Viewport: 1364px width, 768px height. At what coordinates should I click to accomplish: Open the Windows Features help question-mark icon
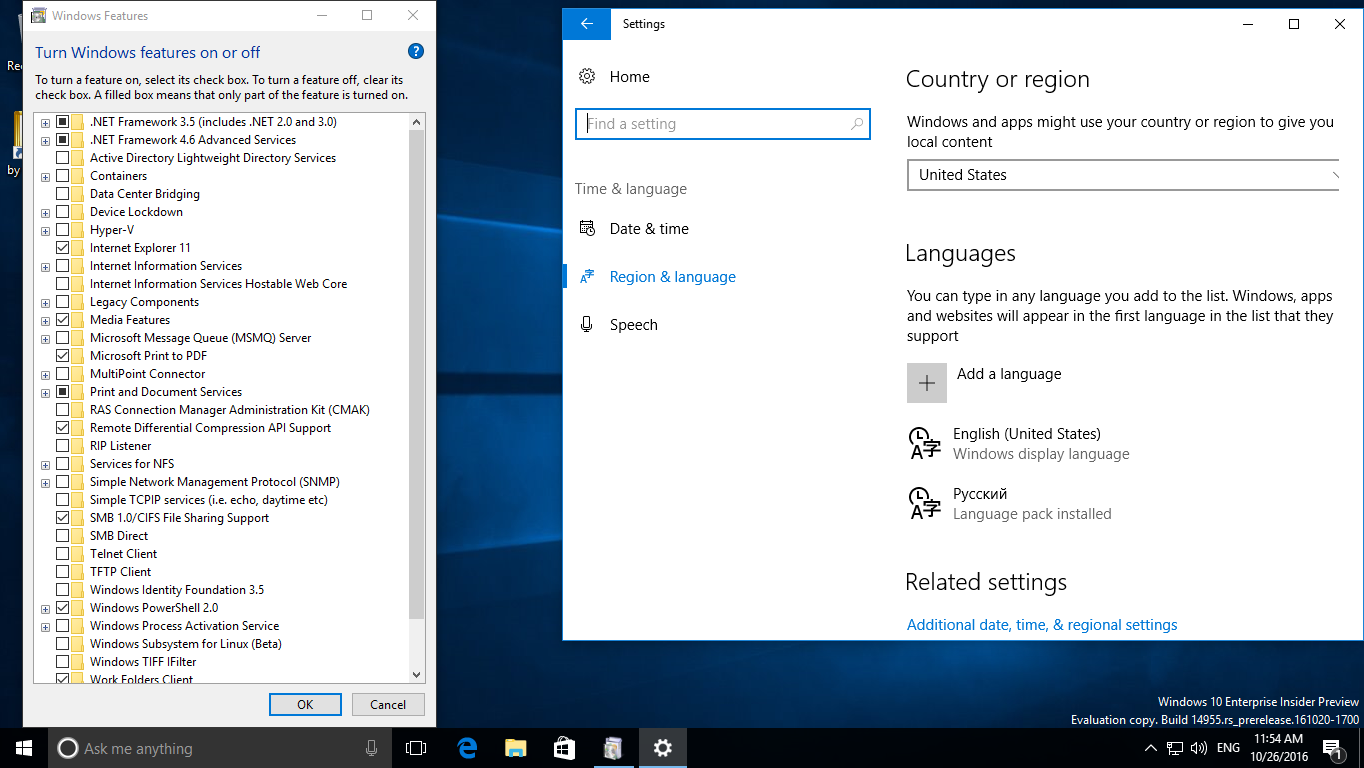(x=416, y=52)
